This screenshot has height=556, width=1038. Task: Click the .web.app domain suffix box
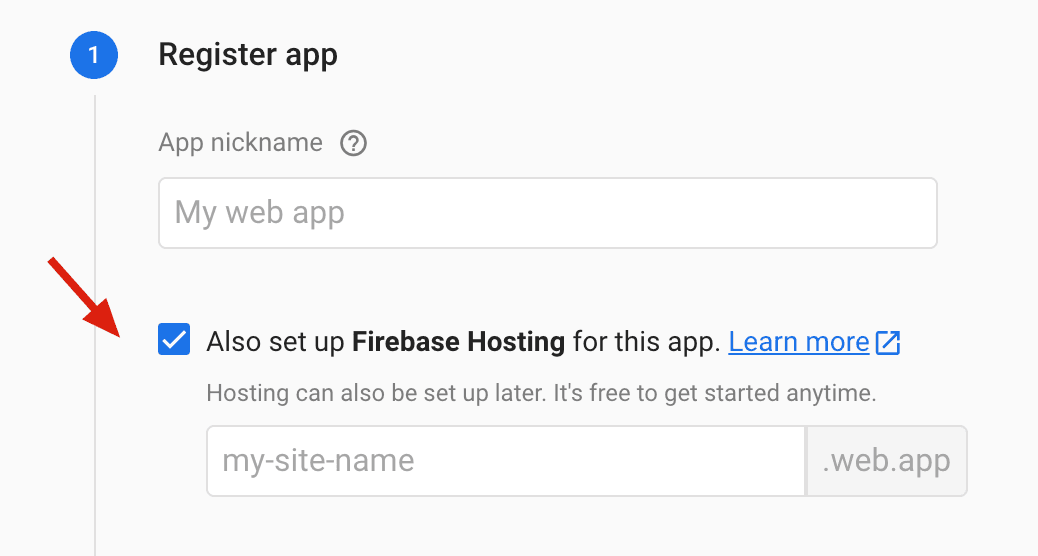pos(886,461)
